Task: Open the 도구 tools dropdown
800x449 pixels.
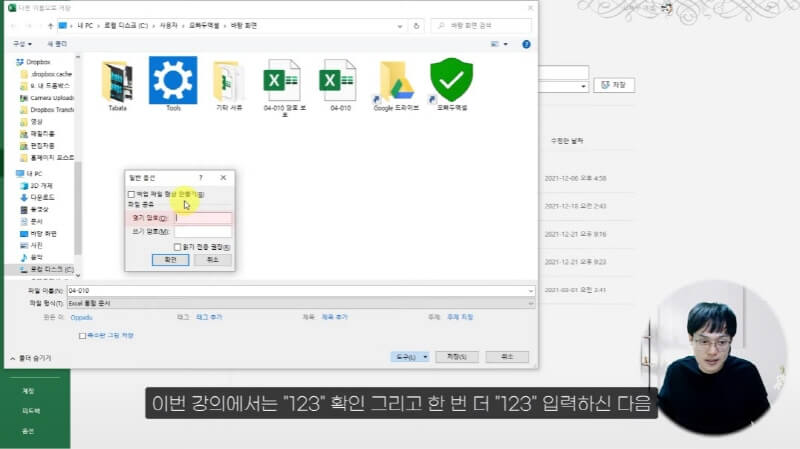Action: (x=410, y=357)
